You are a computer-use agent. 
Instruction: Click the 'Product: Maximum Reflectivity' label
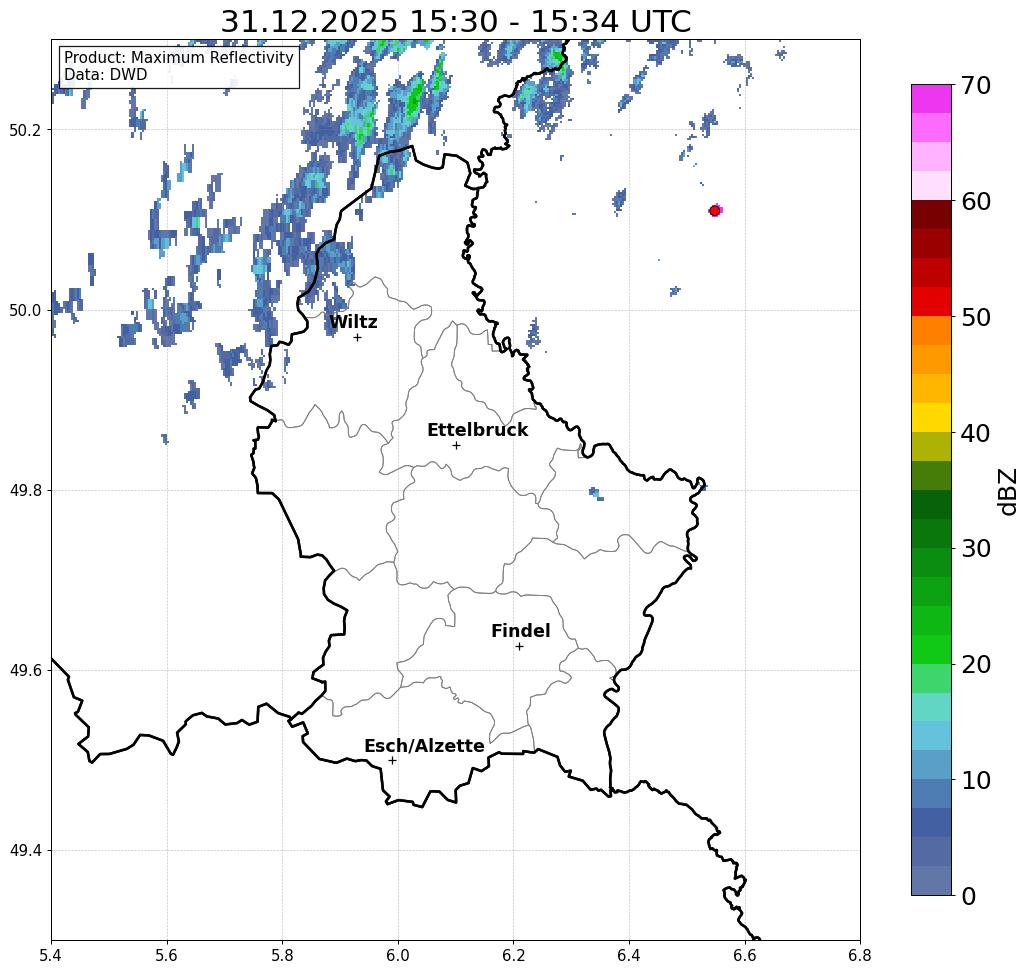pyautogui.click(x=178, y=58)
